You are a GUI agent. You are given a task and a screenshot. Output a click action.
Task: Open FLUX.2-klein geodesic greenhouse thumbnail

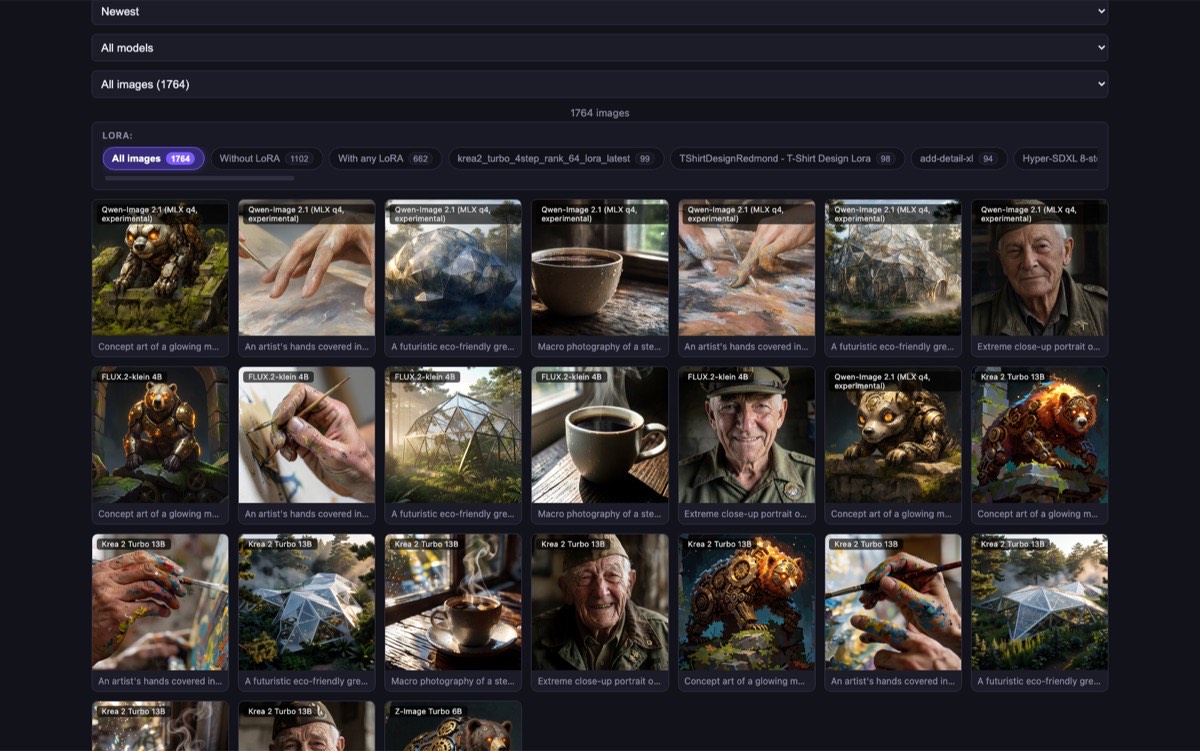click(x=453, y=435)
